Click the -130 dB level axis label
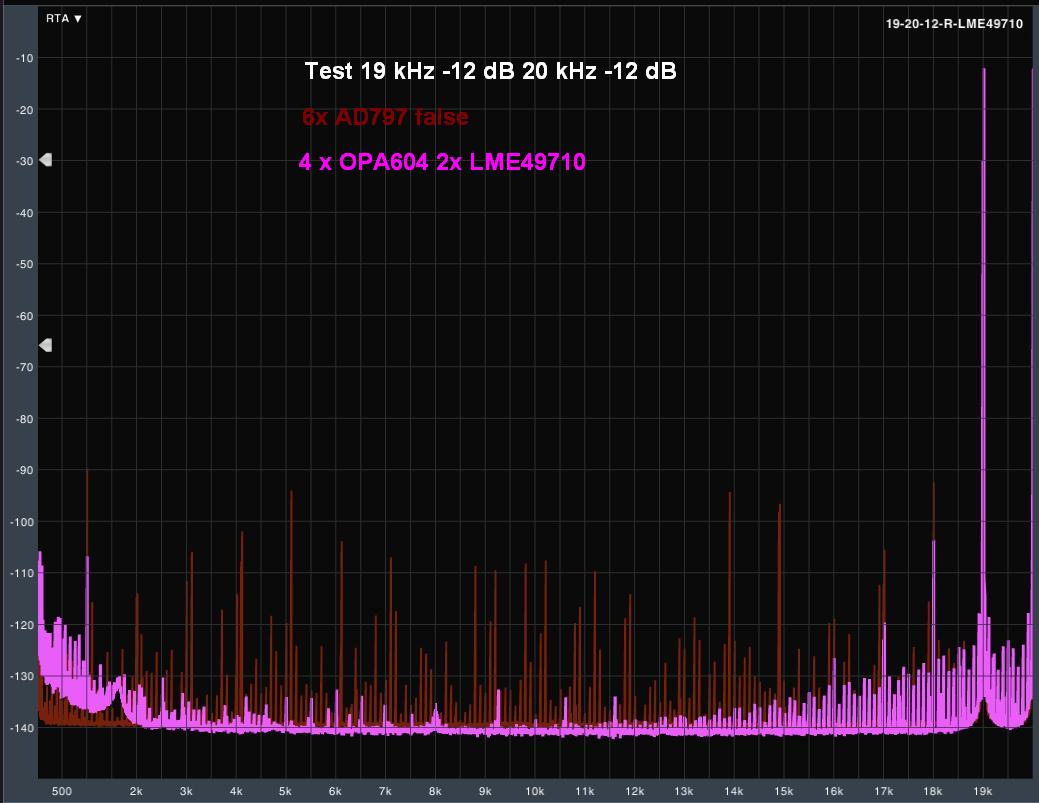The width and height of the screenshot is (1039, 803). [23, 676]
